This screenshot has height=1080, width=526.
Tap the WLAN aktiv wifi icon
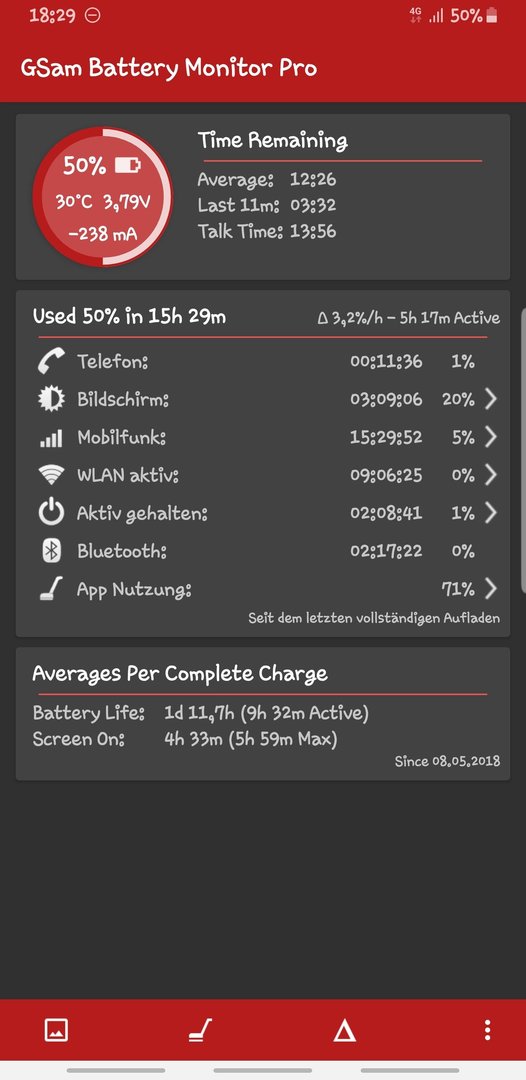[x=51, y=475]
